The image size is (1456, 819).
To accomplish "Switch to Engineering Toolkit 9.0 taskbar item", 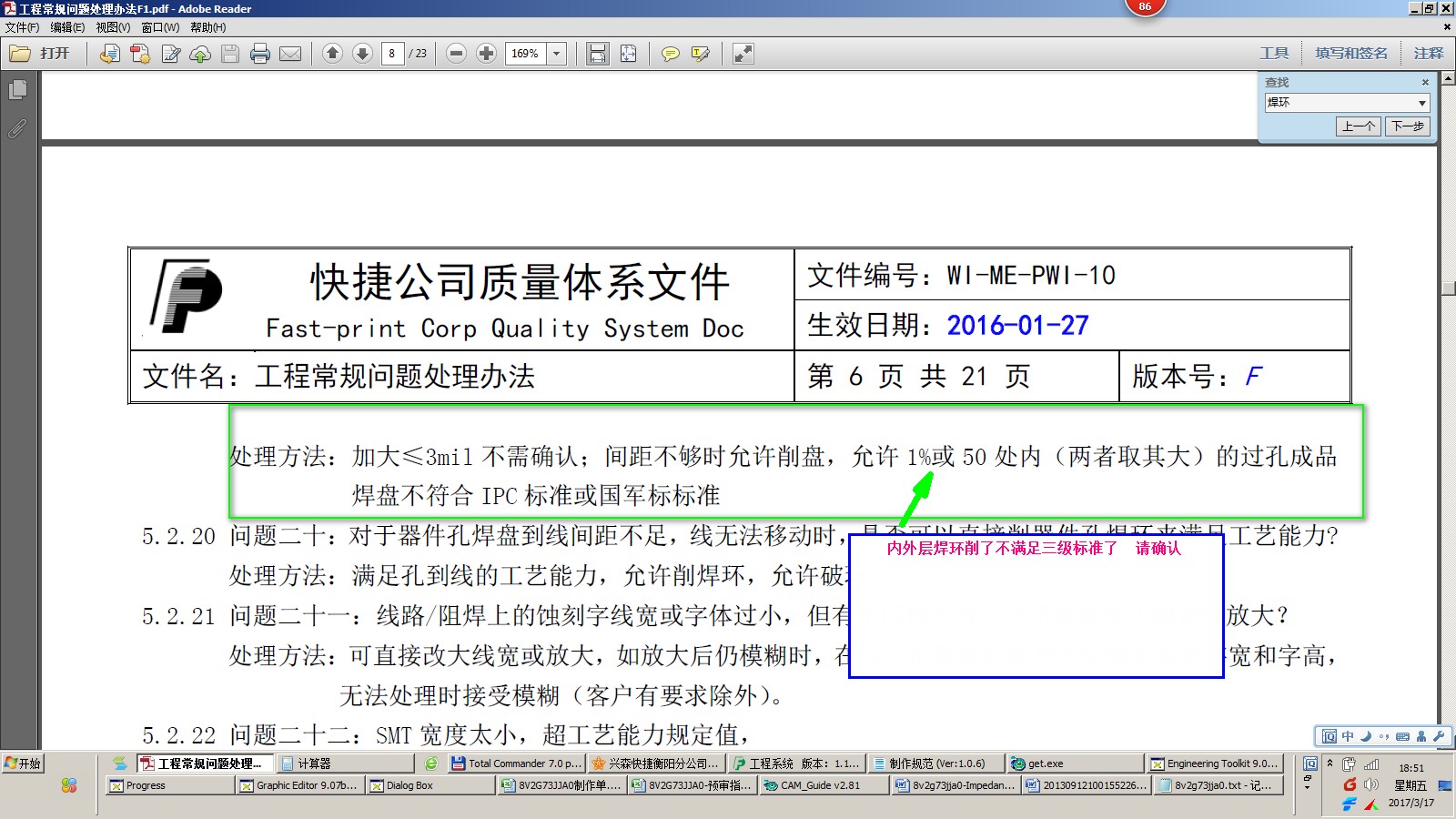I will coord(1214,763).
